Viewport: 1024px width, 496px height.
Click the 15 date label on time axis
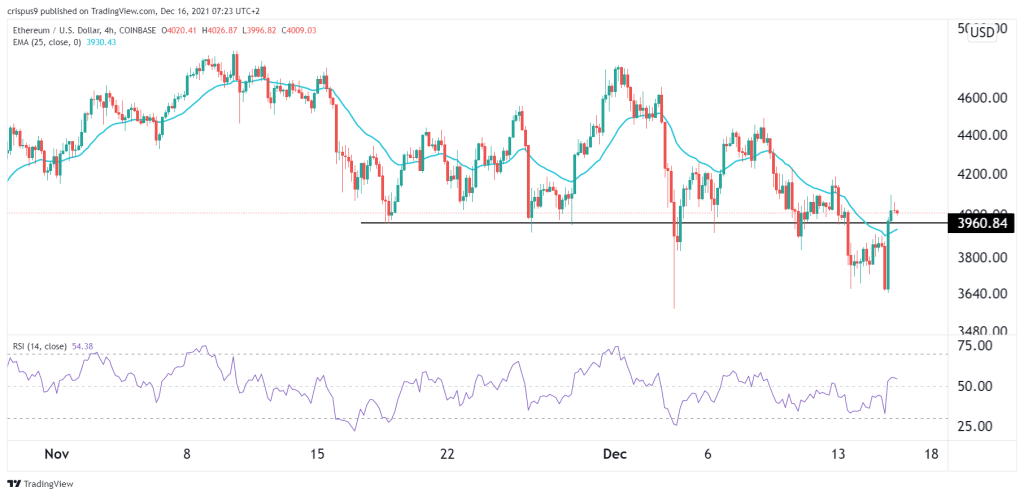317,453
